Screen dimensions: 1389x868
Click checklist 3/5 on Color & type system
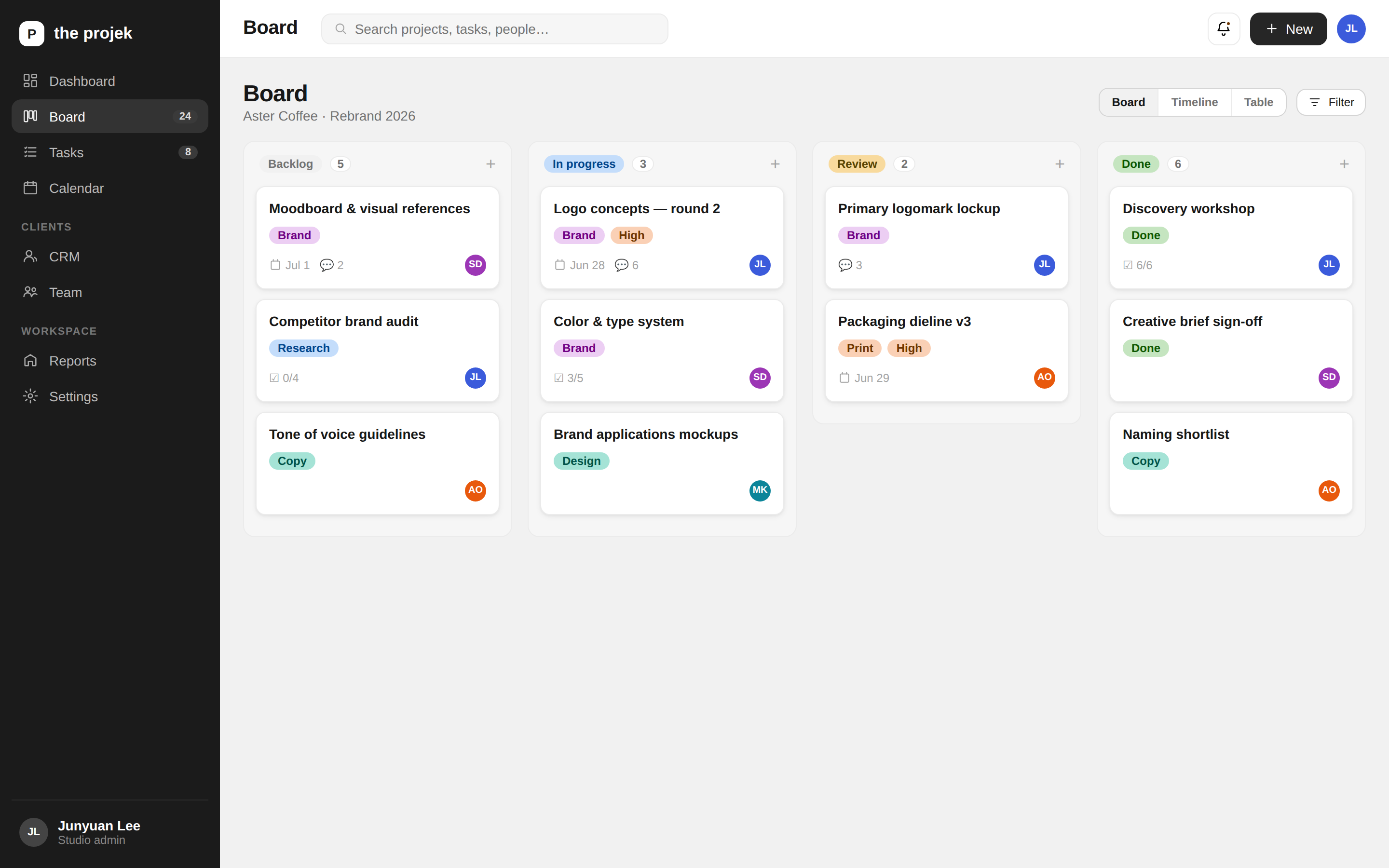(568, 378)
